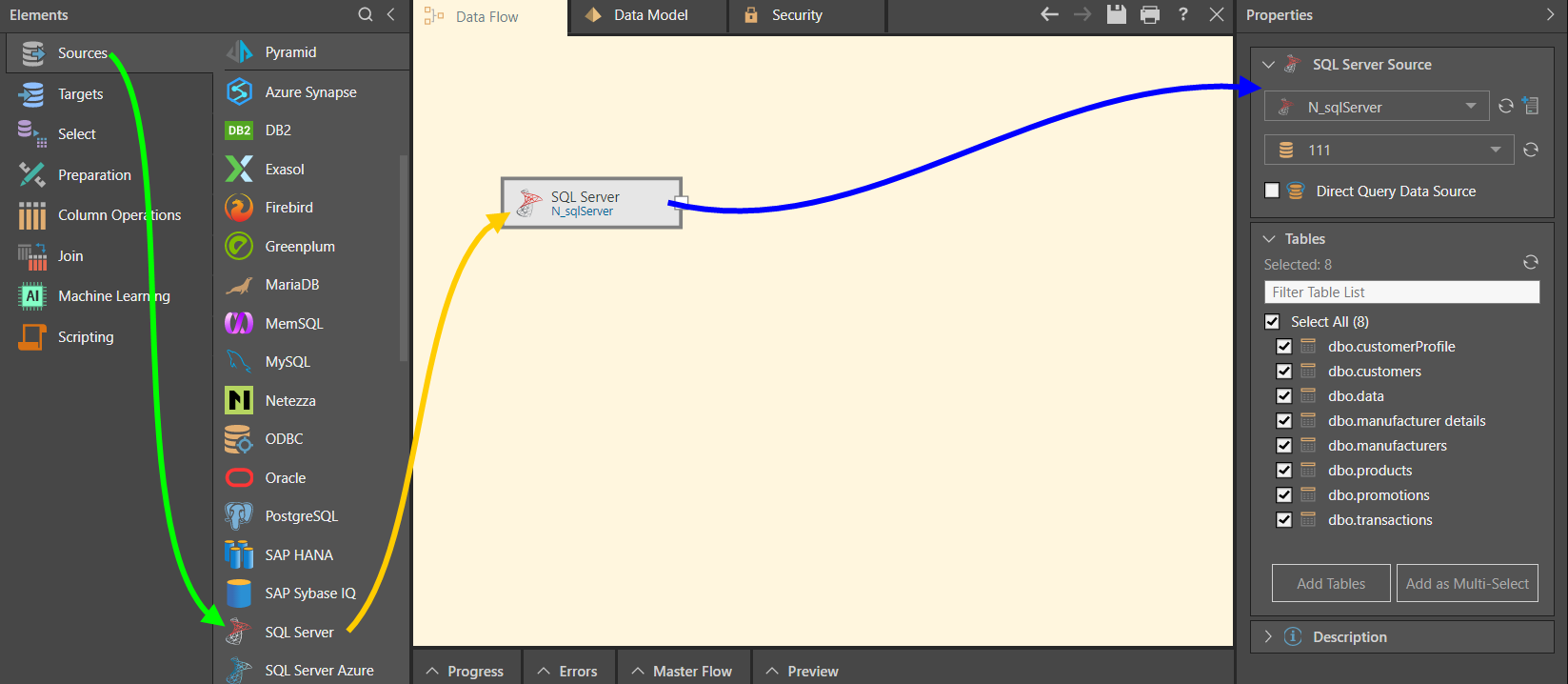Screen dimensions: 1568x684
Task: Uncheck dbo.customers table
Action: [x=1284, y=372]
